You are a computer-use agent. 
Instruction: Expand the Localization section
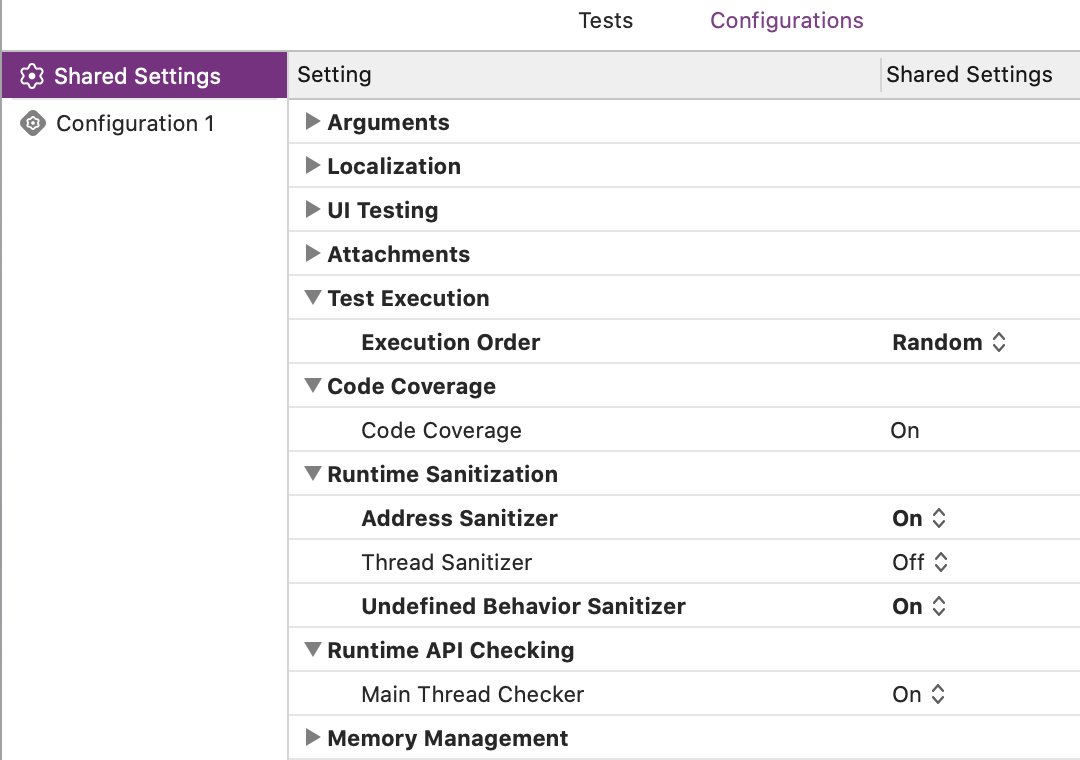tap(313, 165)
